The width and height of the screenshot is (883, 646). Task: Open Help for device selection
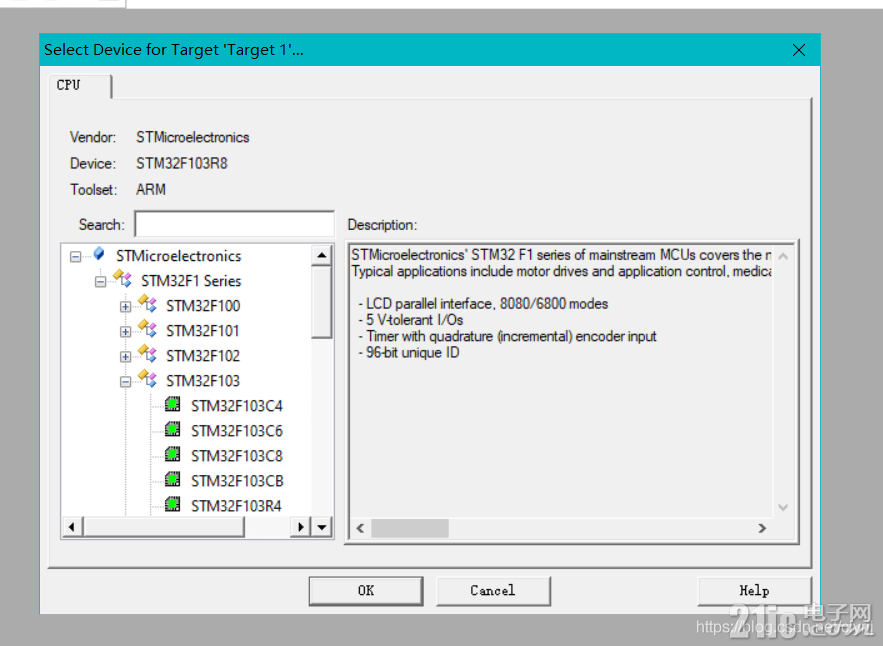754,591
